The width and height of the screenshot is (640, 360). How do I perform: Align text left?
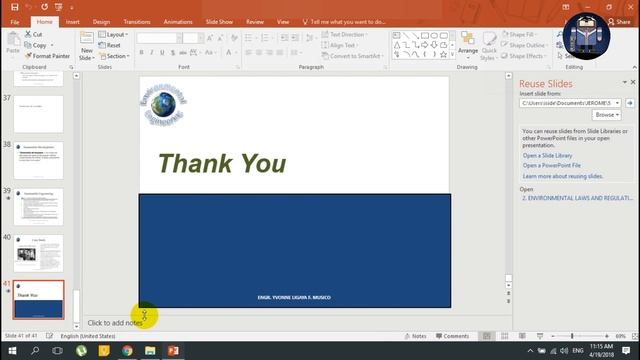click(x=249, y=52)
